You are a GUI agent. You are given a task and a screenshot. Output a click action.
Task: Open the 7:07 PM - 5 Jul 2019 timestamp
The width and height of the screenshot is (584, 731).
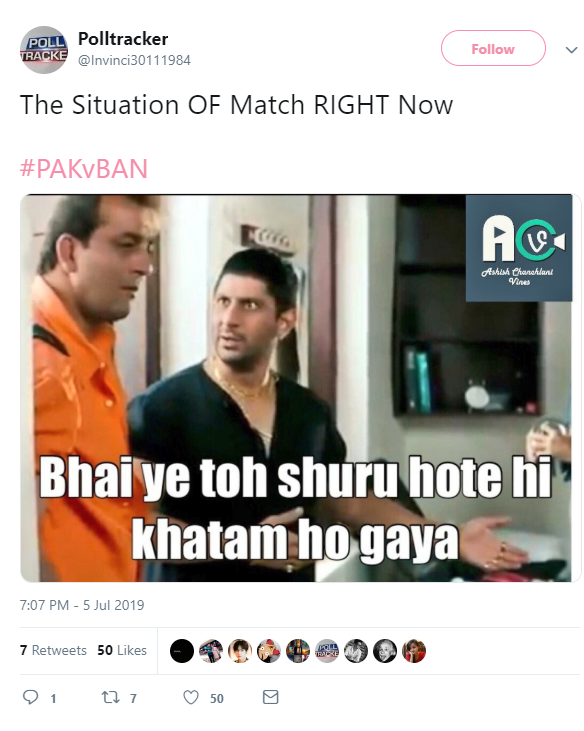coord(82,605)
